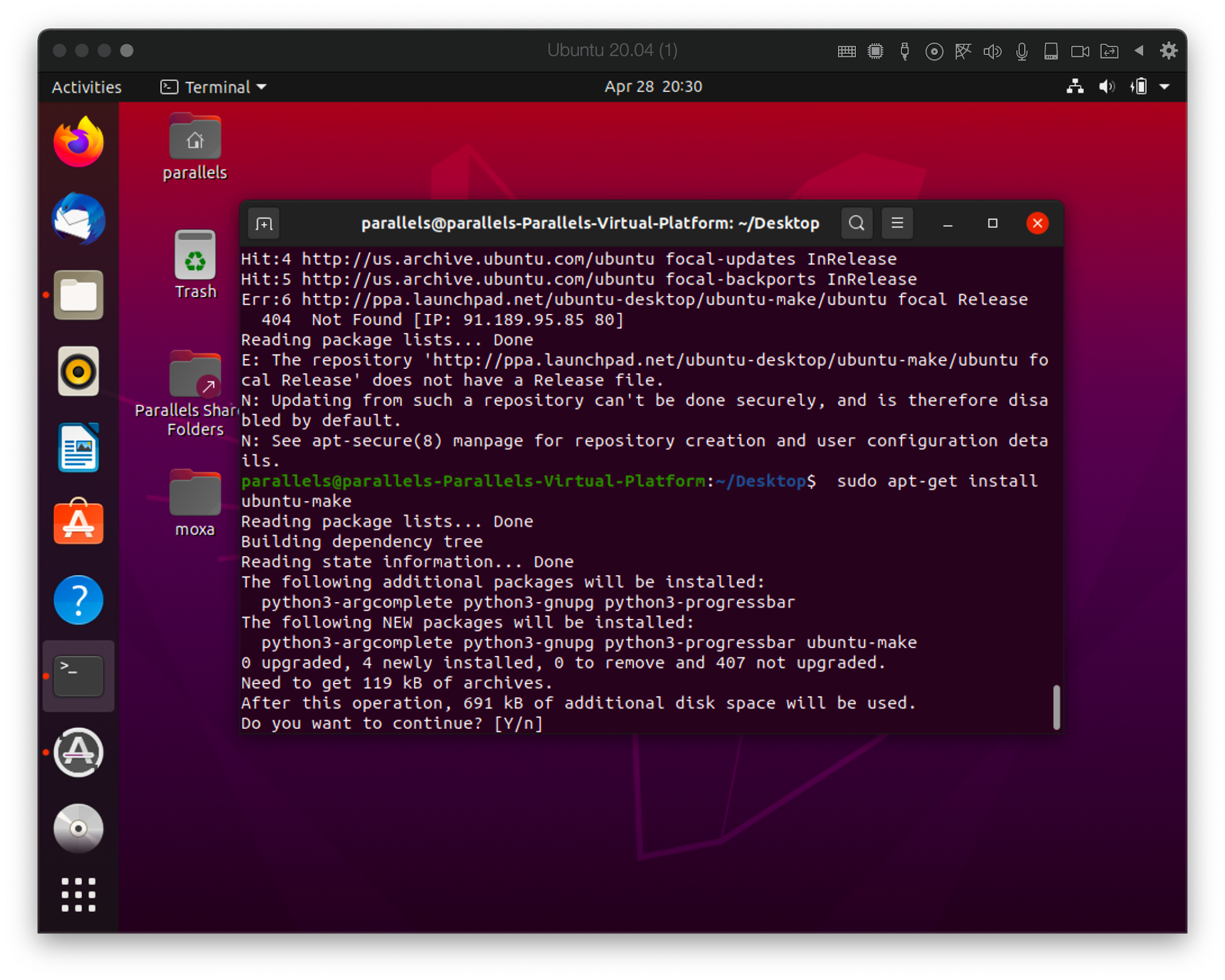Open Parallels settings via the gear icon
Viewport: 1225px width, 980px height.
click(x=1169, y=51)
